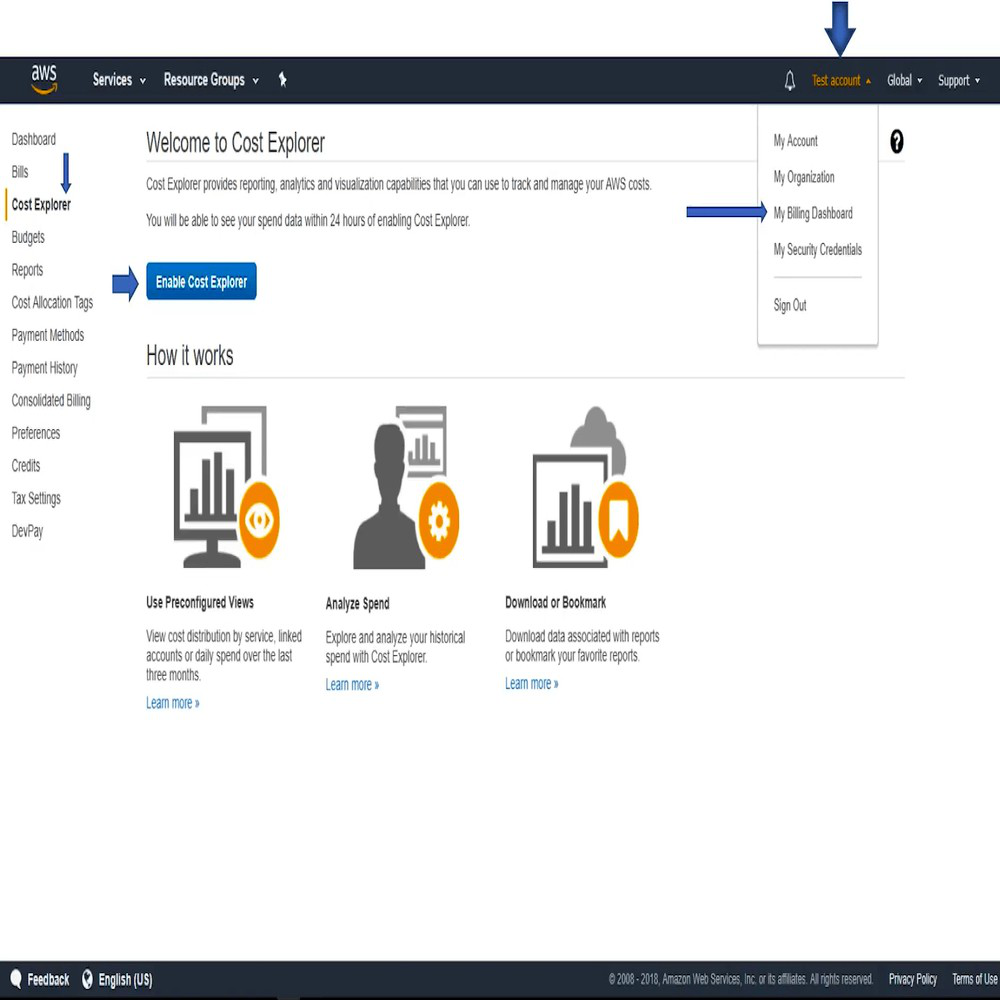Click the Download or Bookmark illustration
This screenshot has height=1000, width=1000.
[x=585, y=487]
